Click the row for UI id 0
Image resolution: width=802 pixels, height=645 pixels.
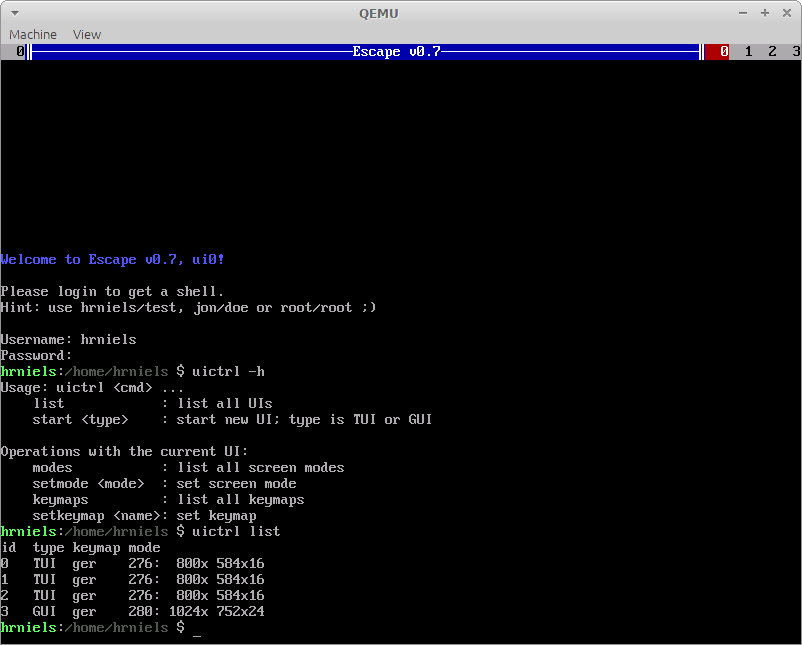(x=132, y=564)
